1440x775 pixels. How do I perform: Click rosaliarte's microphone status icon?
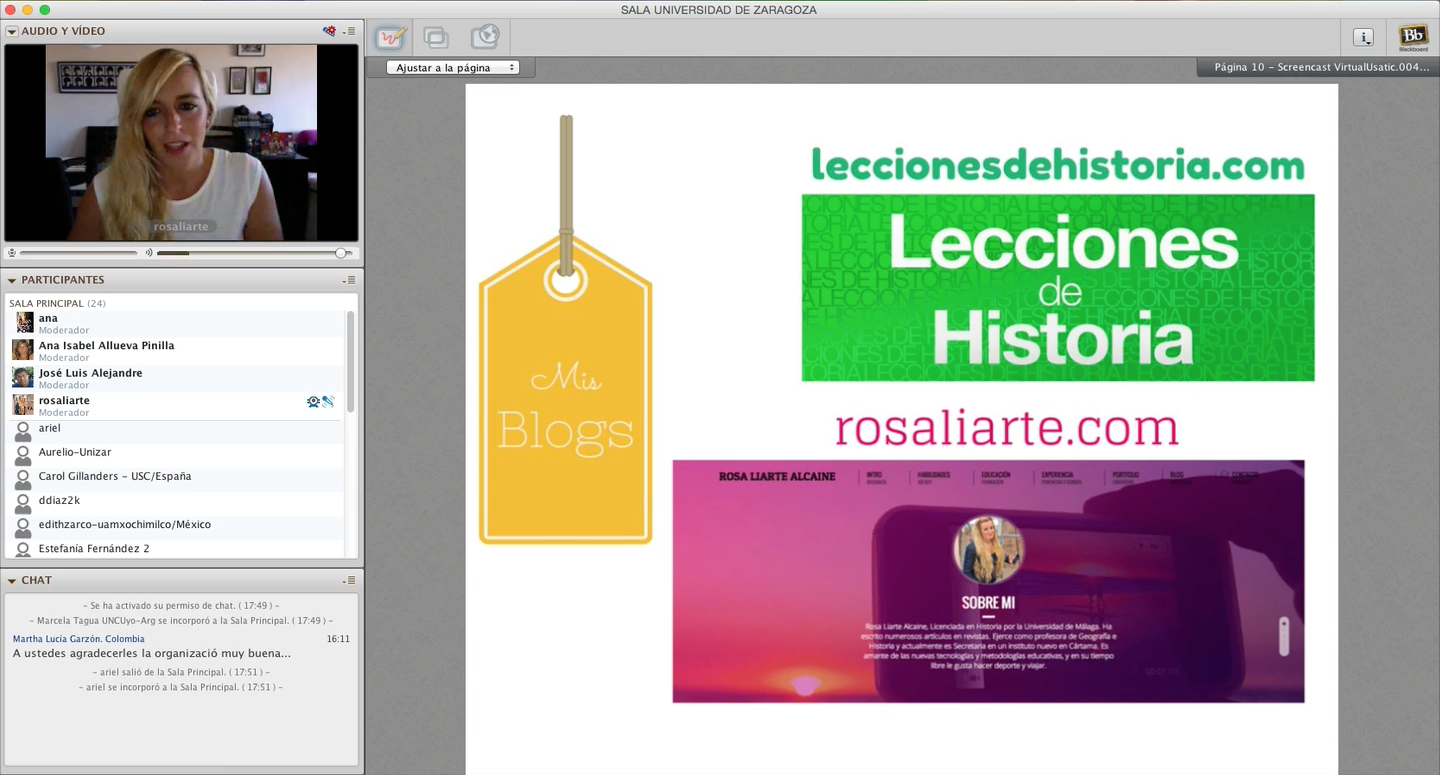(328, 402)
